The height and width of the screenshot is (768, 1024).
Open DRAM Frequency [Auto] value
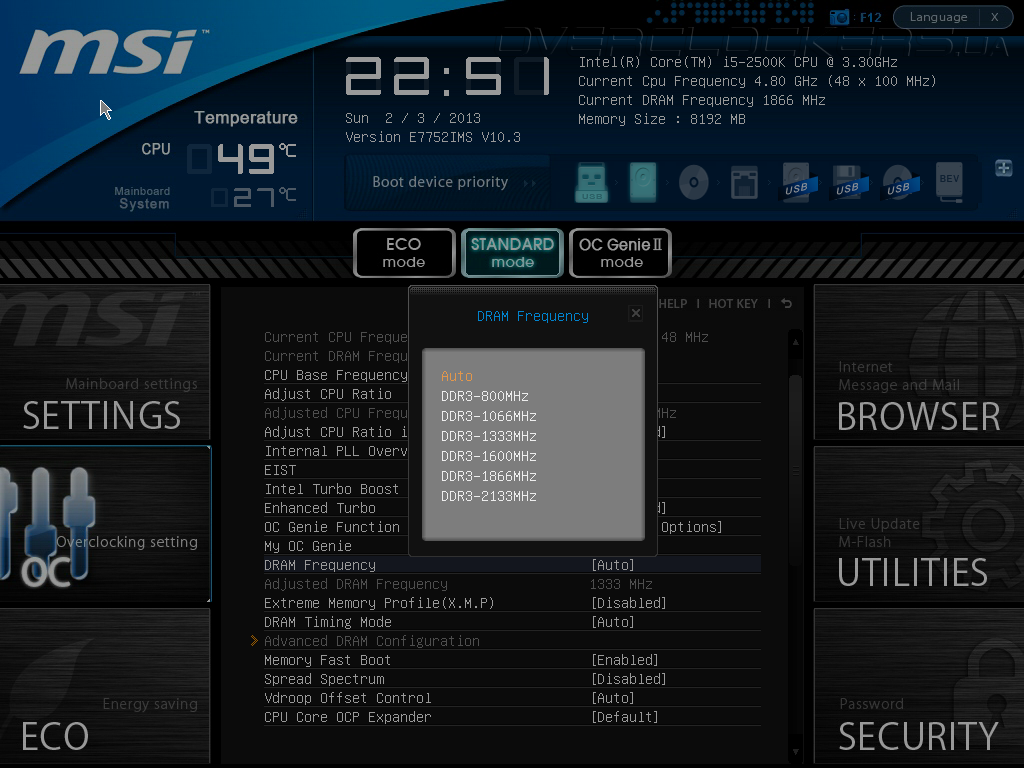(x=613, y=565)
